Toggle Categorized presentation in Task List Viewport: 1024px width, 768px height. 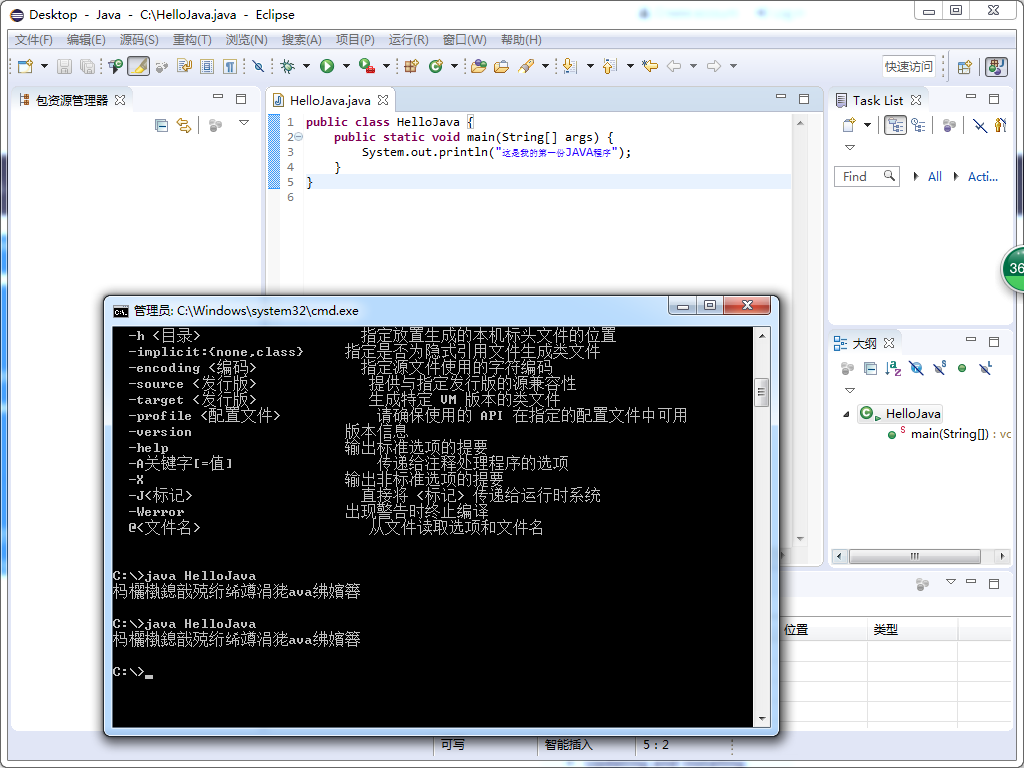895,125
